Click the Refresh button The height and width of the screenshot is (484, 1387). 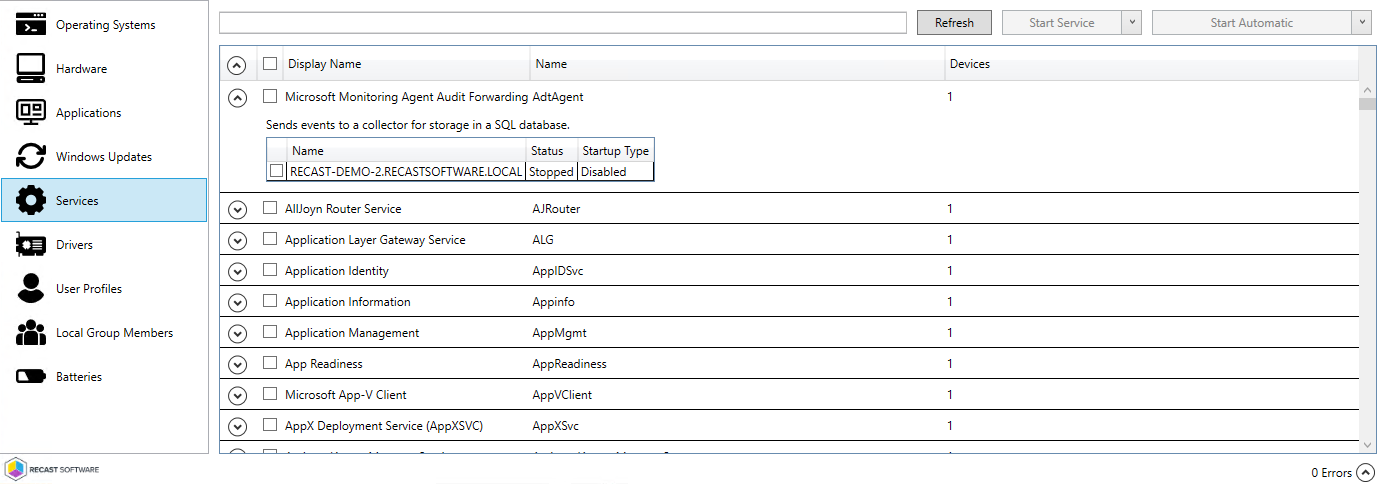(954, 23)
